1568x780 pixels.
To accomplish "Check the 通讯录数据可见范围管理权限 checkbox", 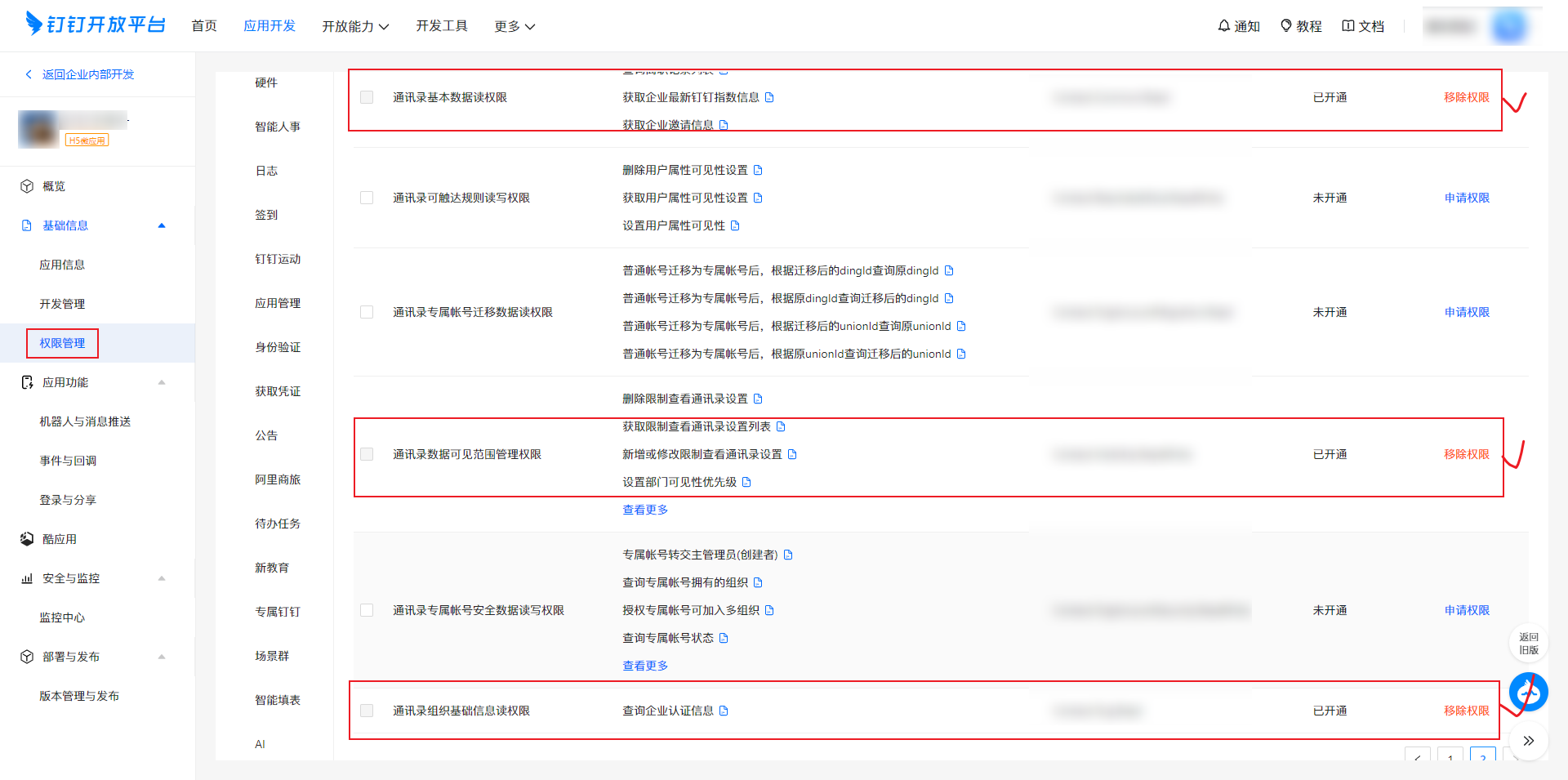I will [x=367, y=454].
